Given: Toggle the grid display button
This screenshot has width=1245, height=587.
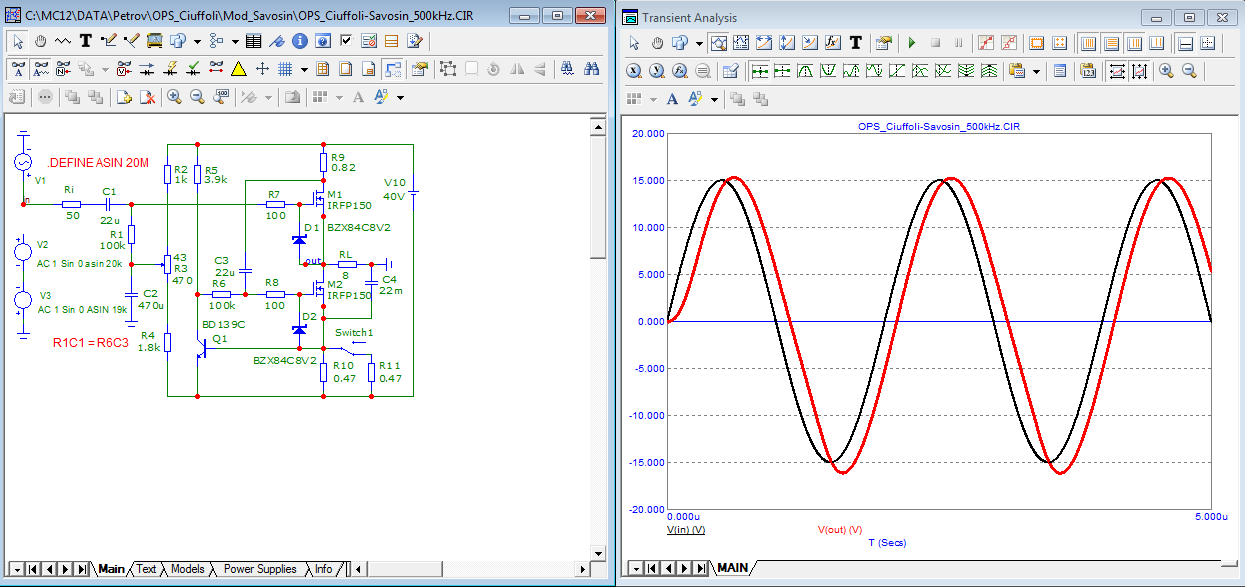Looking at the screenshot, I should (x=285, y=69).
